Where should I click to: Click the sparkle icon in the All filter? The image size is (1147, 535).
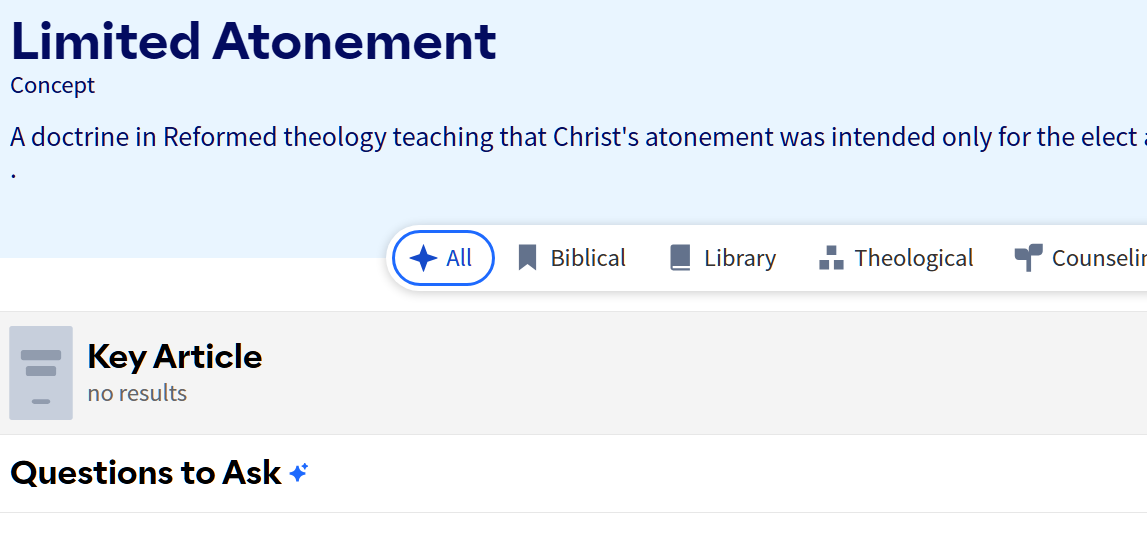pyautogui.click(x=424, y=258)
